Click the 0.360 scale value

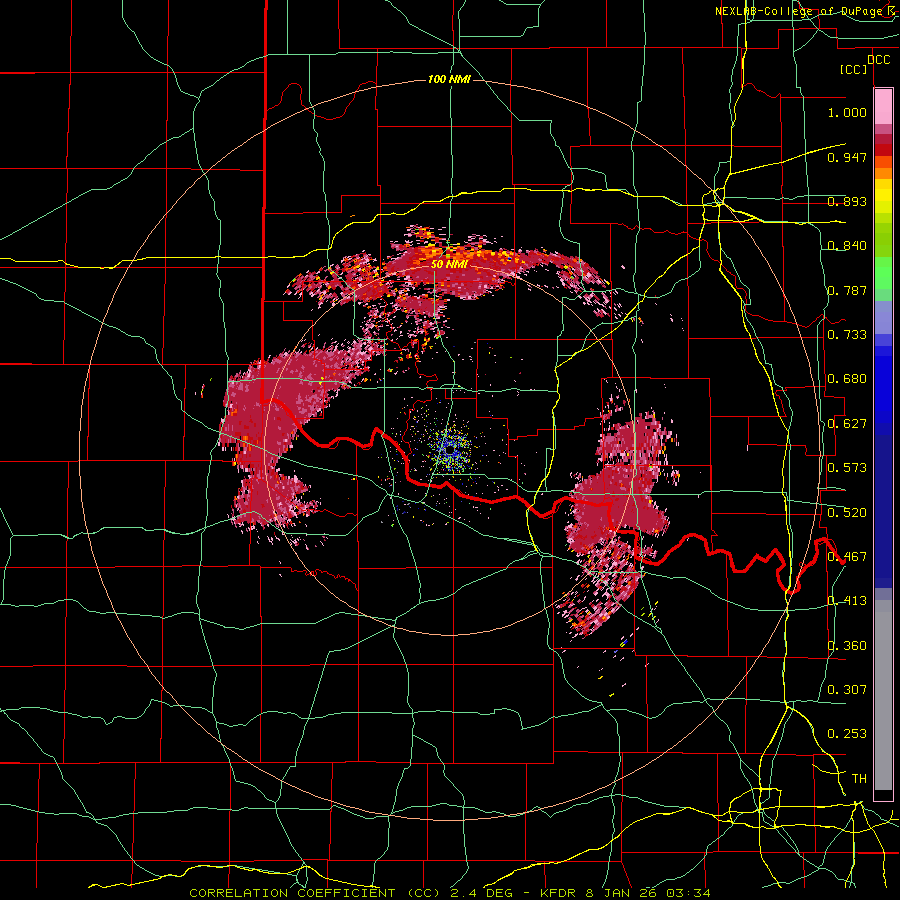[x=847, y=646]
